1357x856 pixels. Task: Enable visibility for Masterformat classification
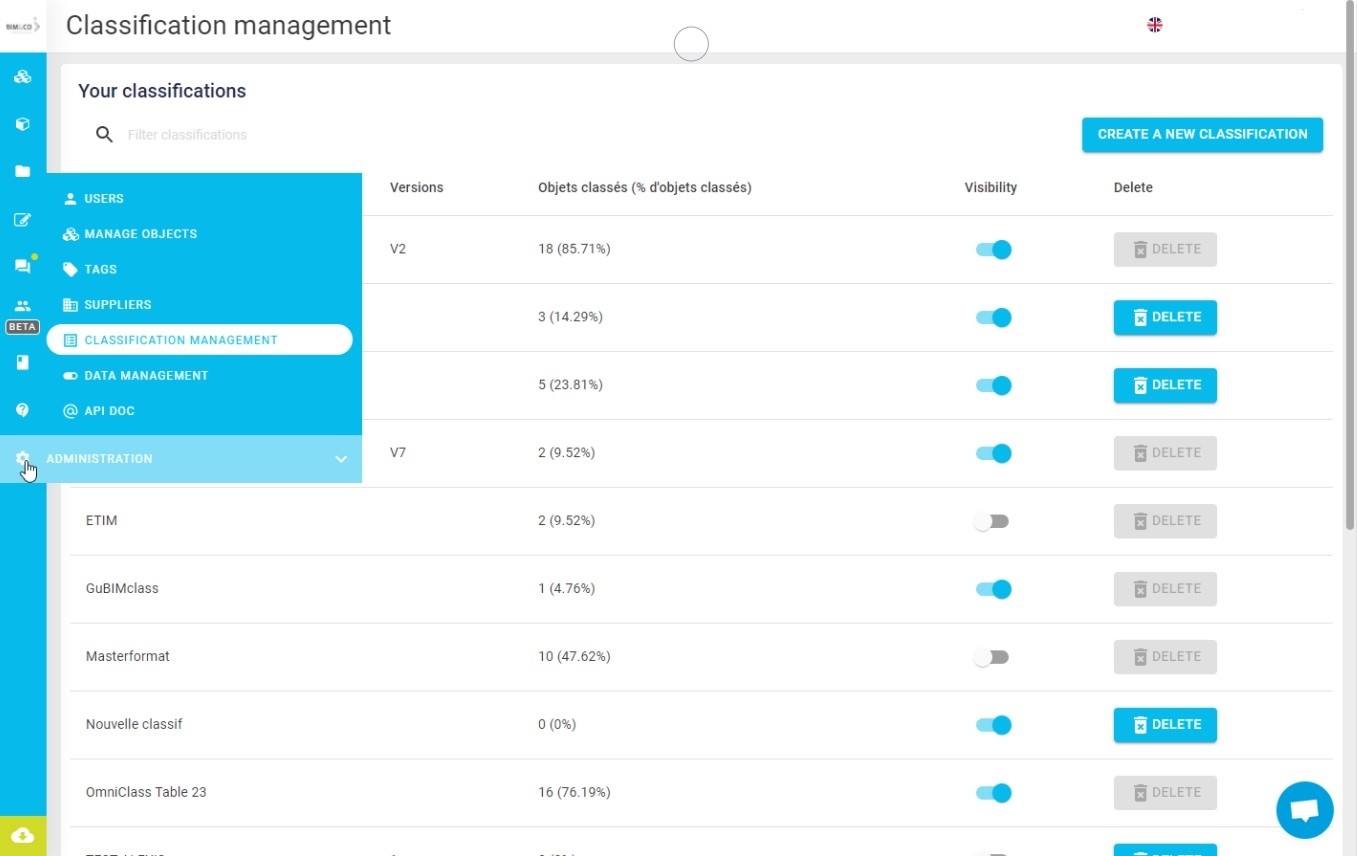pyautogui.click(x=992, y=657)
